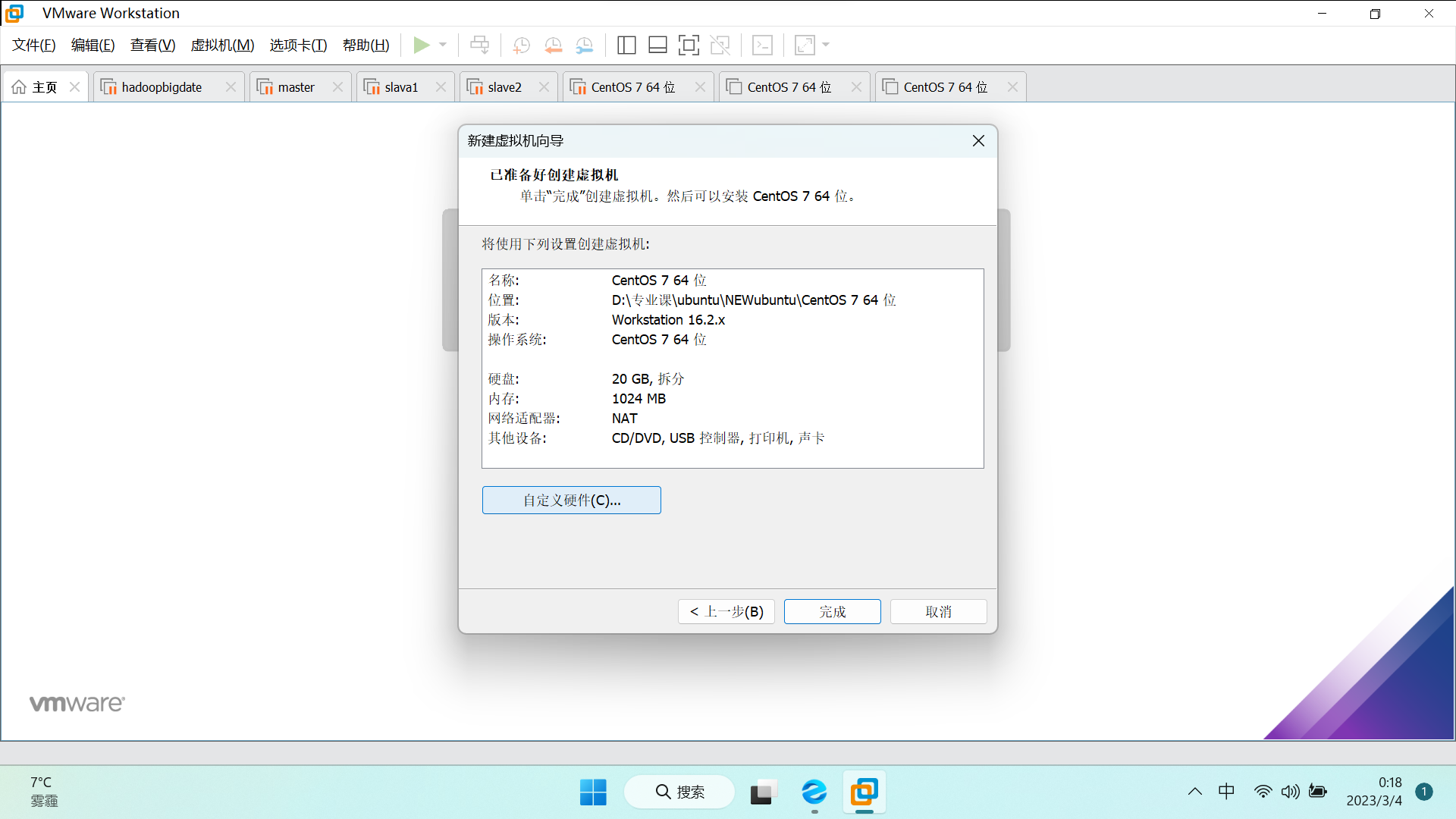Close the 新建虚拟机向导 dialog
The height and width of the screenshot is (819, 1456).
978,141
